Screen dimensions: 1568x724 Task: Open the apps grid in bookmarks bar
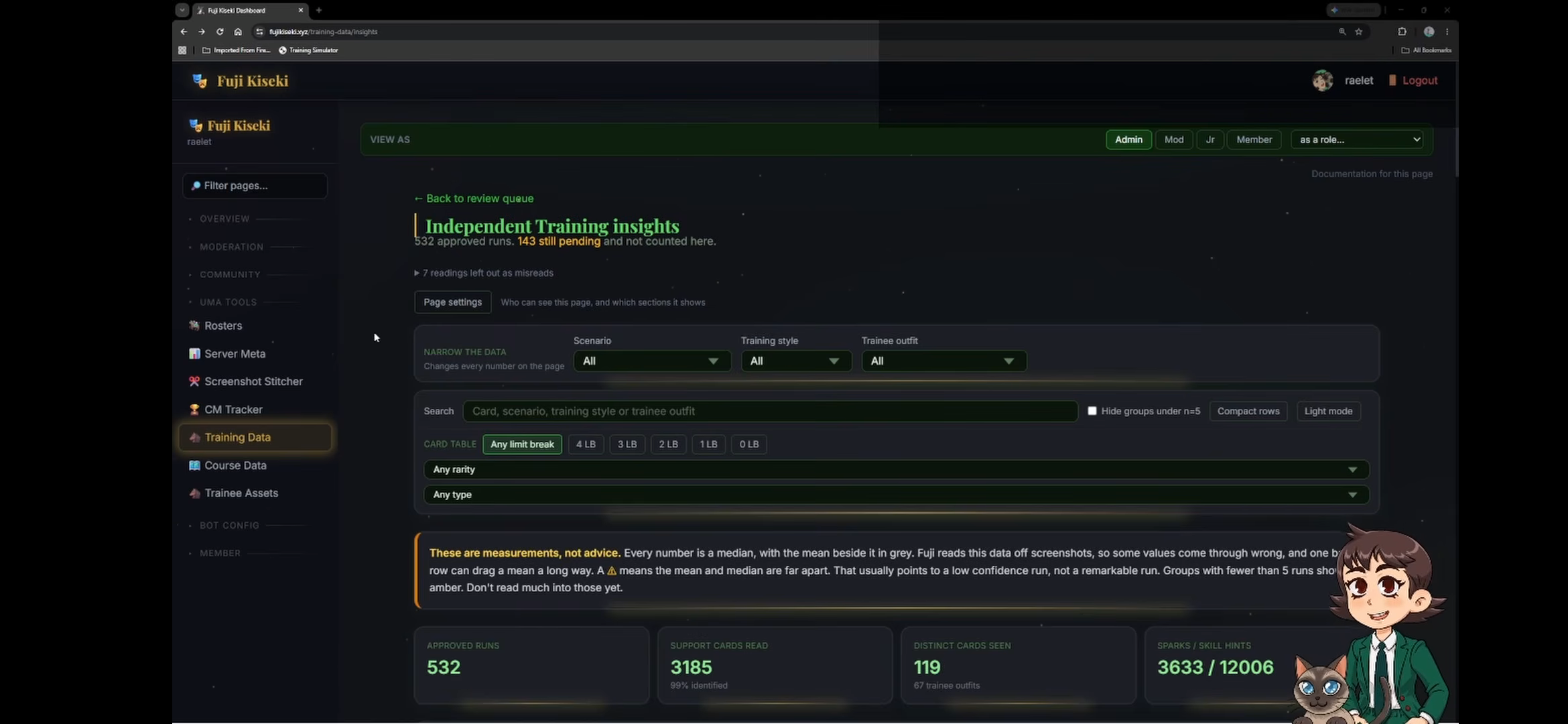pyautogui.click(x=182, y=50)
